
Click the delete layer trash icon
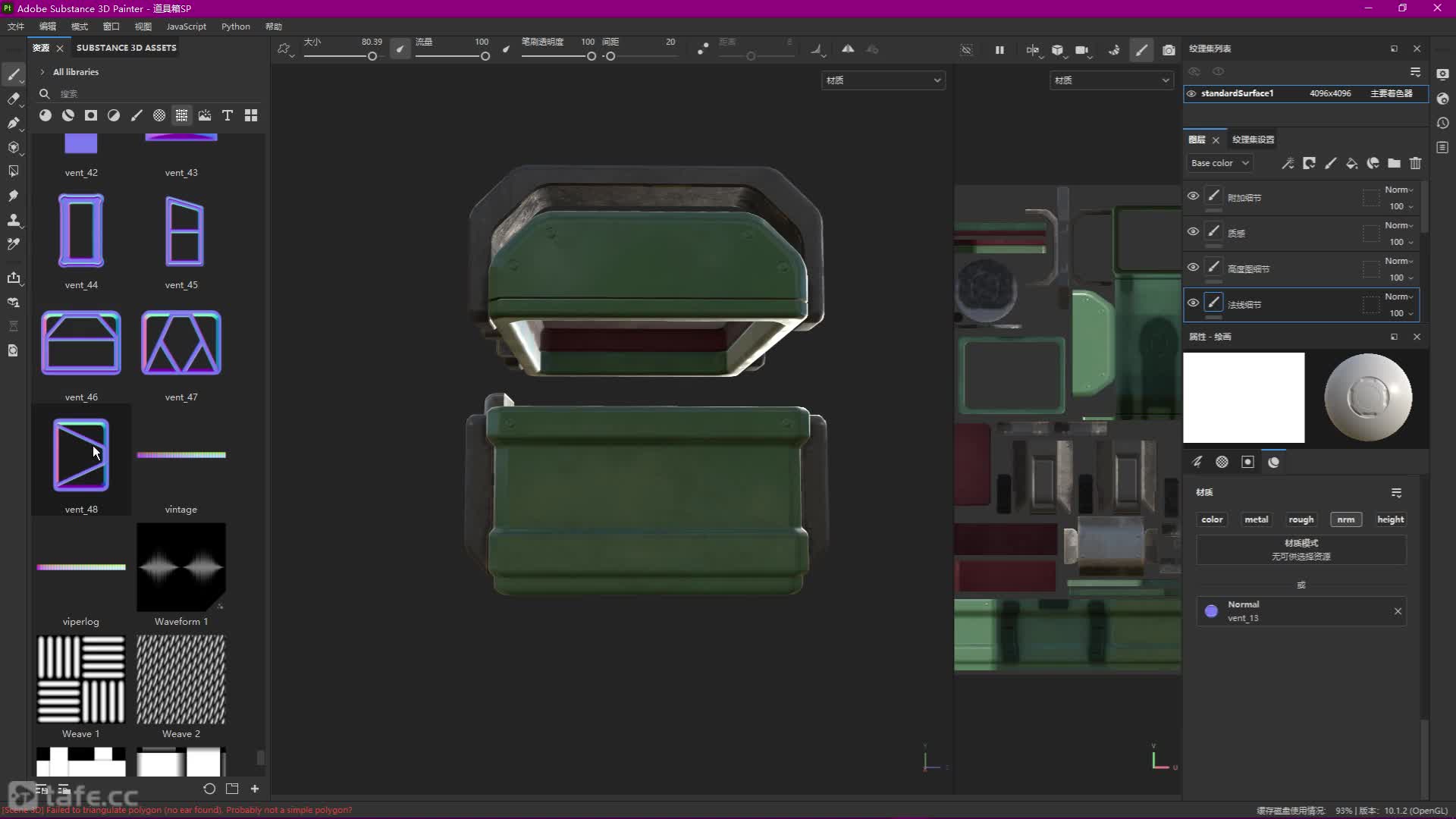[1415, 163]
